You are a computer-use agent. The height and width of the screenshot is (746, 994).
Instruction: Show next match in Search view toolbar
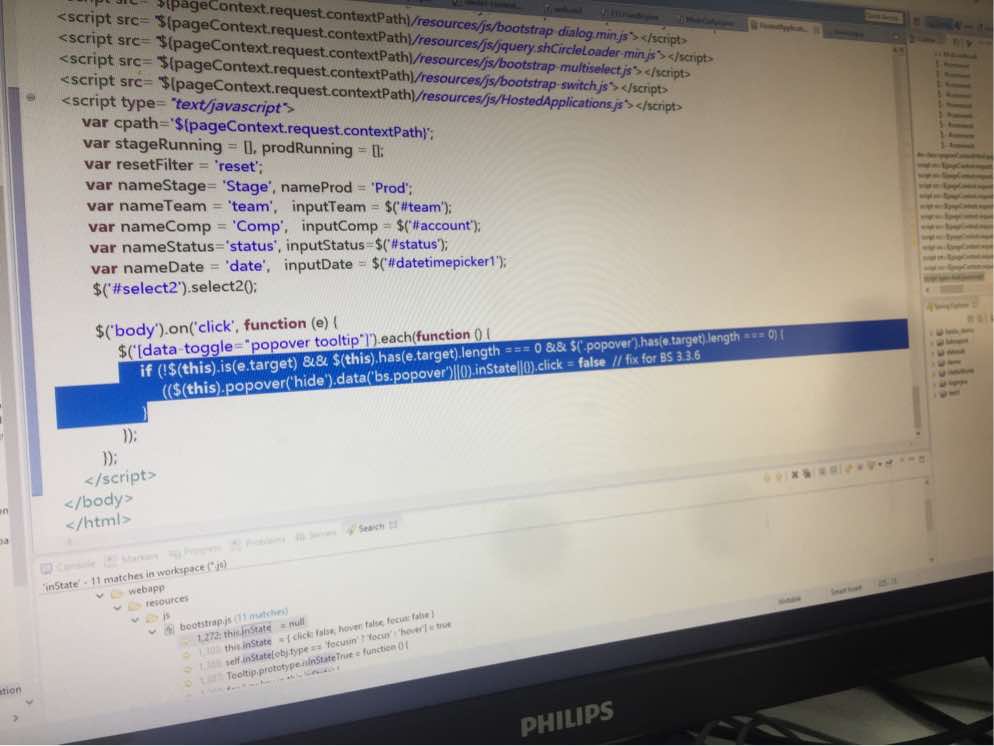click(x=766, y=477)
